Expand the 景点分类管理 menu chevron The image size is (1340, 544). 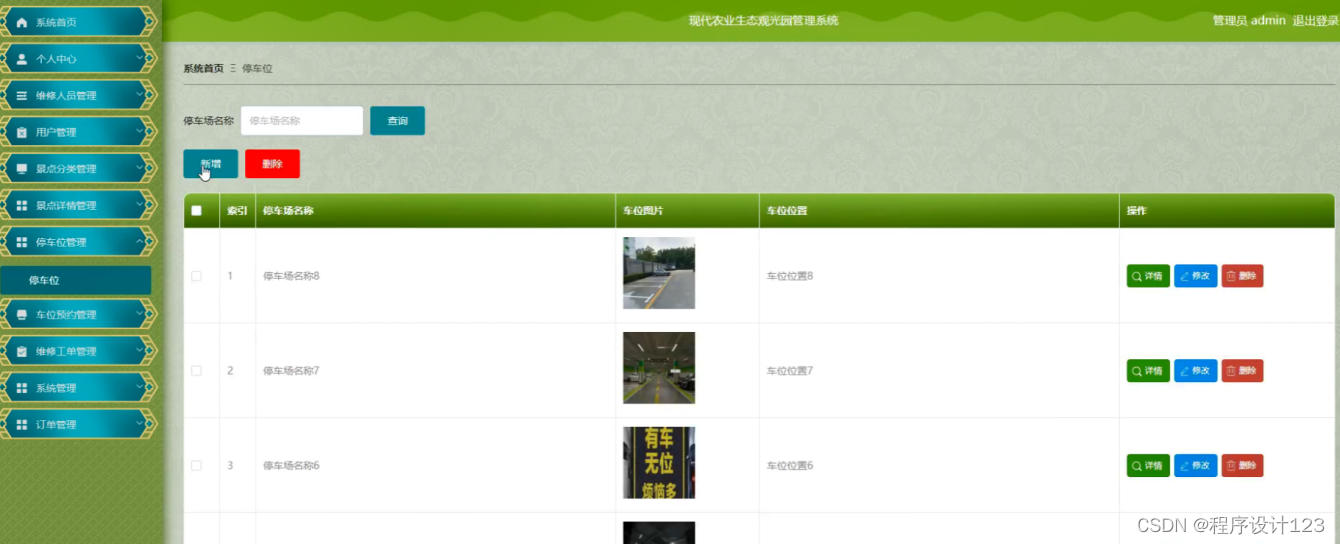click(x=139, y=169)
